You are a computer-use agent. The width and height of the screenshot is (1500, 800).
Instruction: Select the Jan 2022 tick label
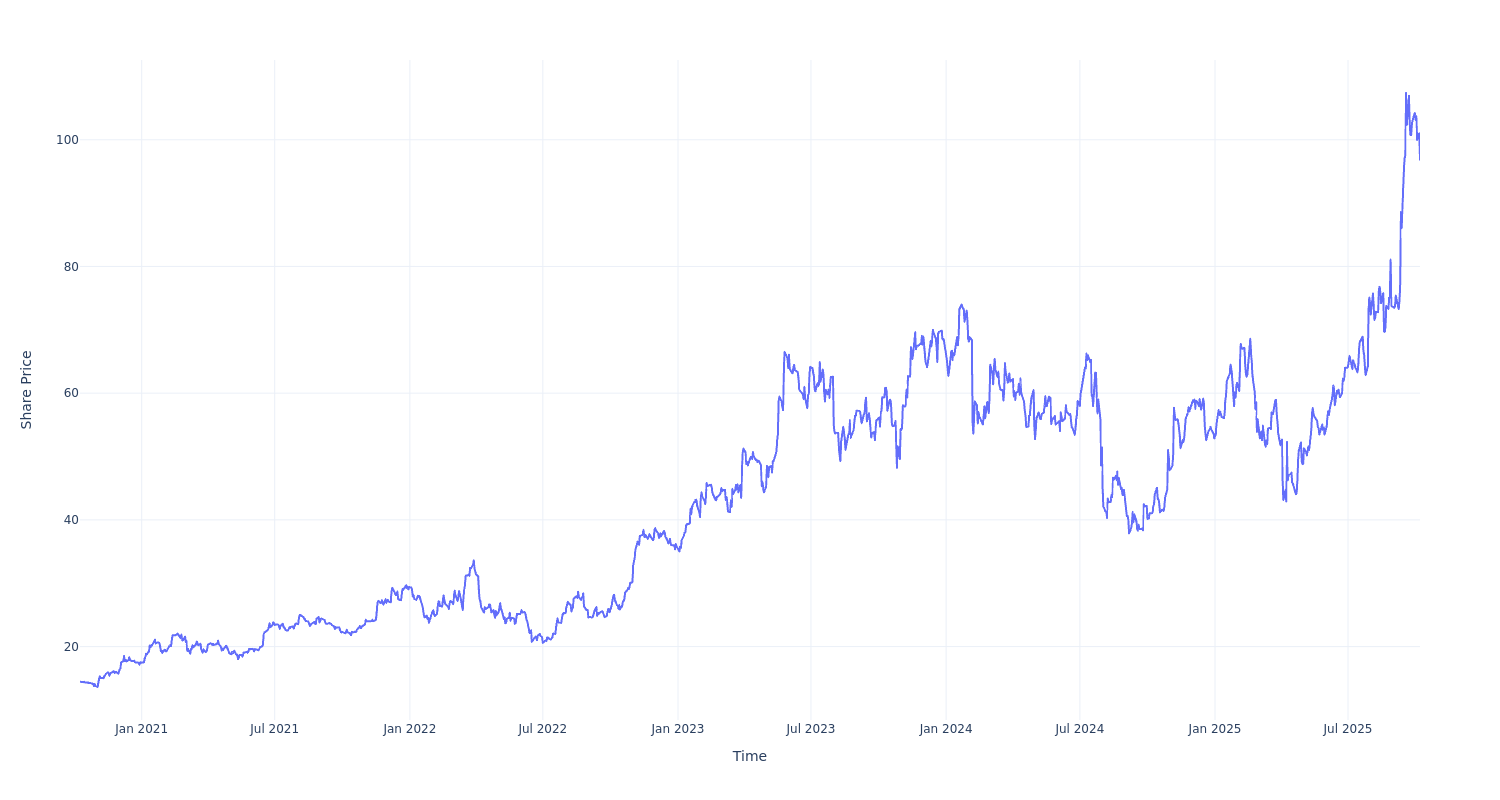[x=409, y=729]
